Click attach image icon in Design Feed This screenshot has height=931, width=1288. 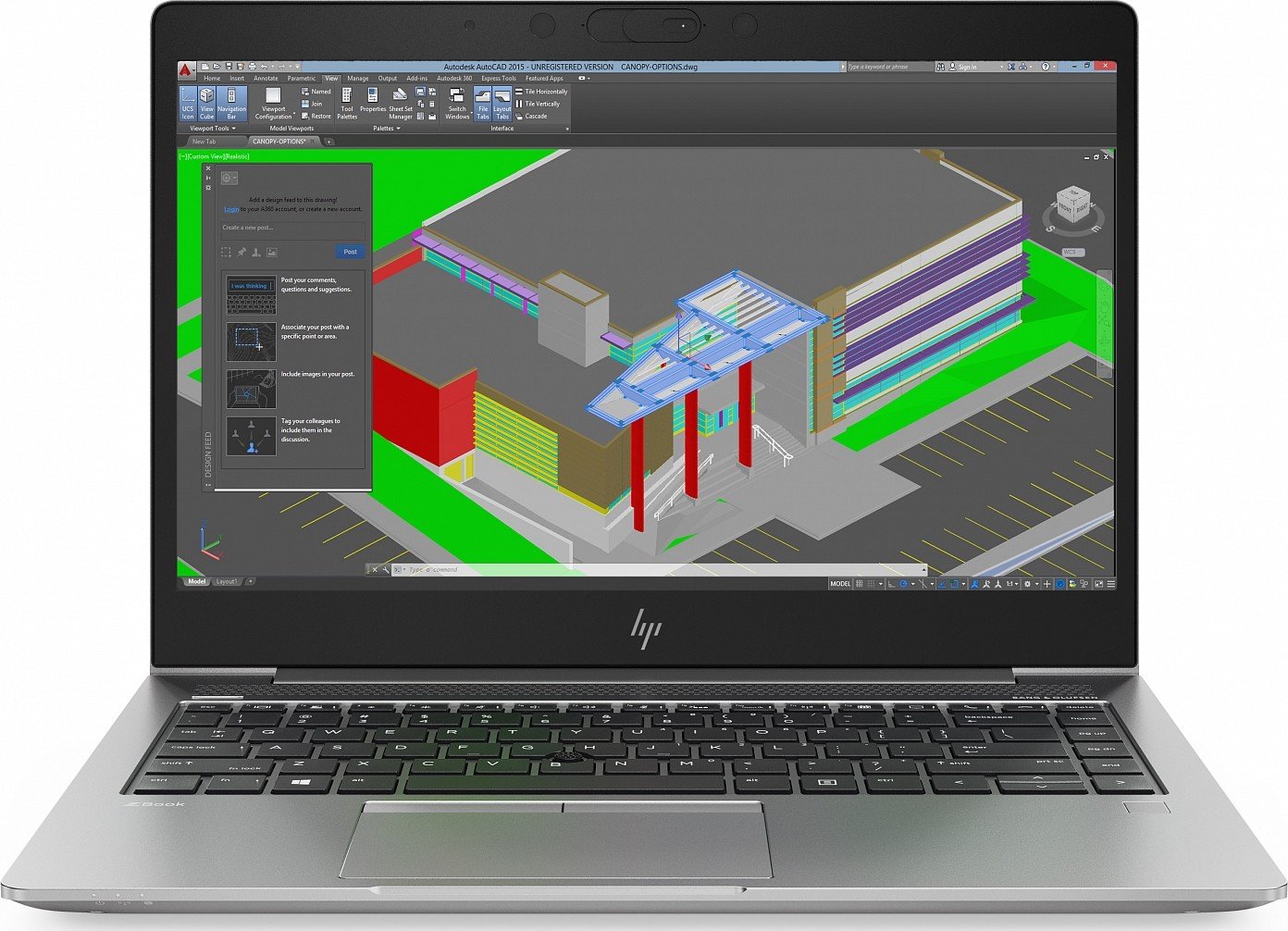pyautogui.click(x=271, y=251)
